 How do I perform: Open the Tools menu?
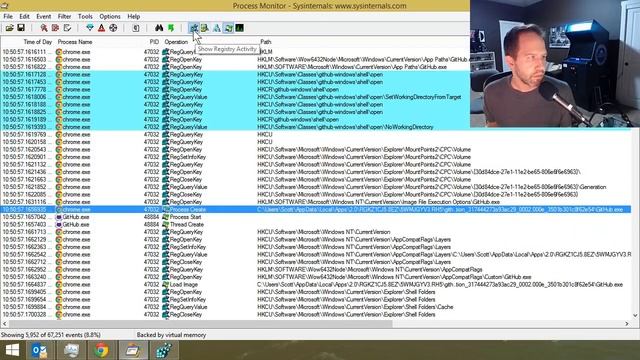(85, 16)
